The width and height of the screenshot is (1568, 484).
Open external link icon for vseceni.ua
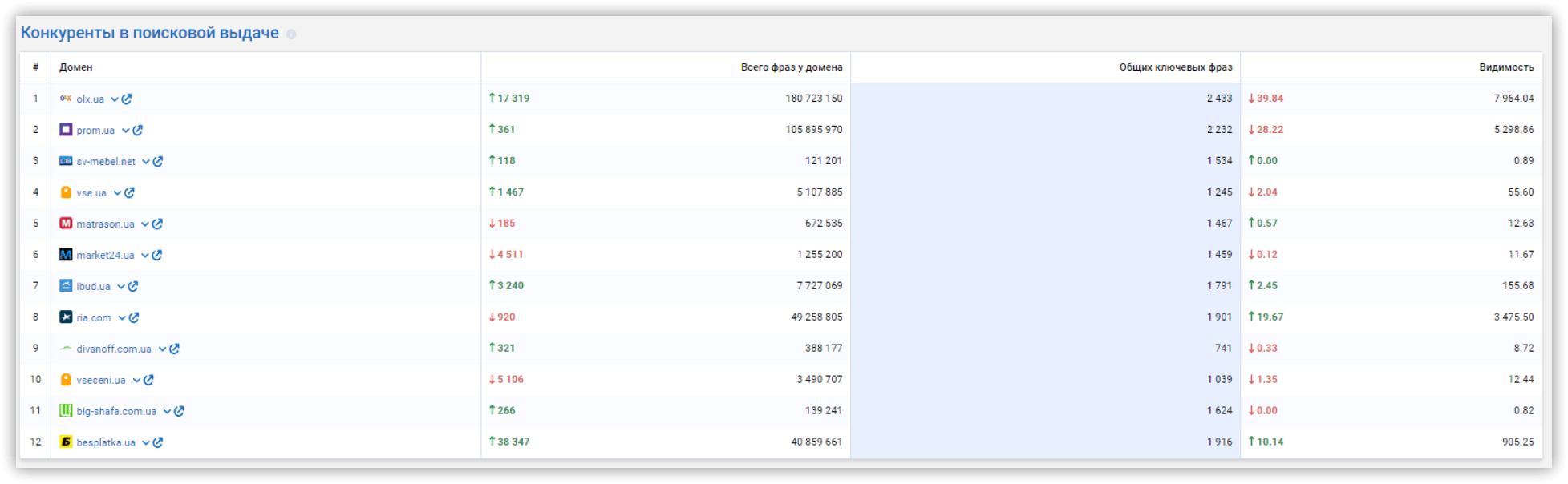pyautogui.click(x=148, y=381)
